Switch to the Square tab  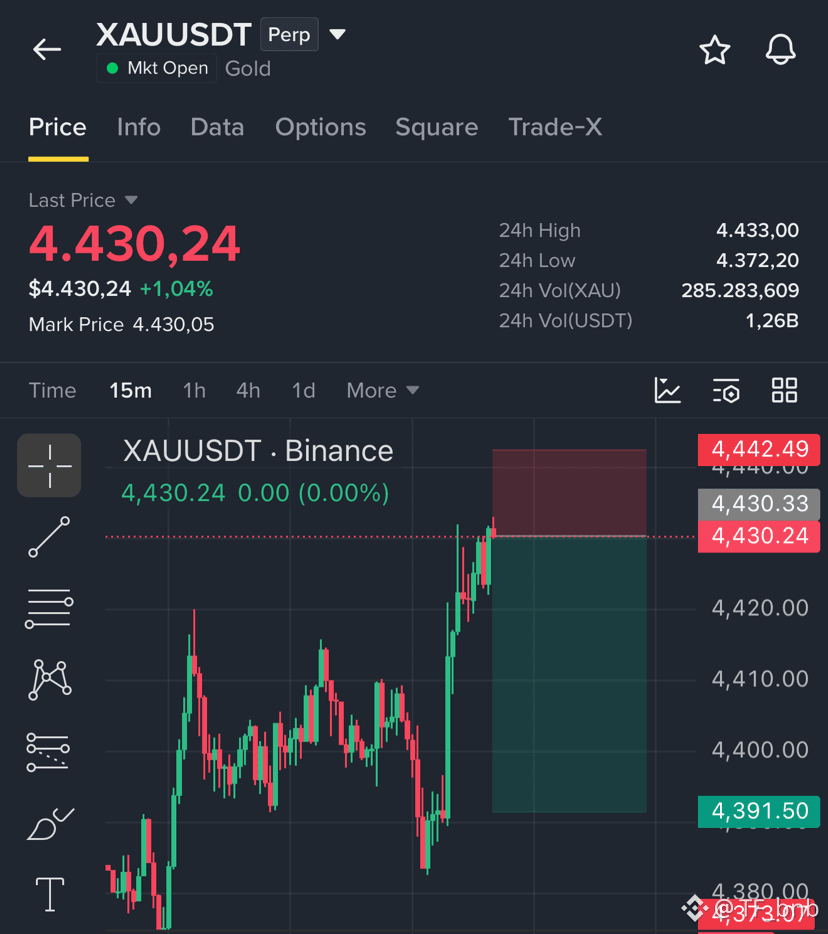coord(437,127)
